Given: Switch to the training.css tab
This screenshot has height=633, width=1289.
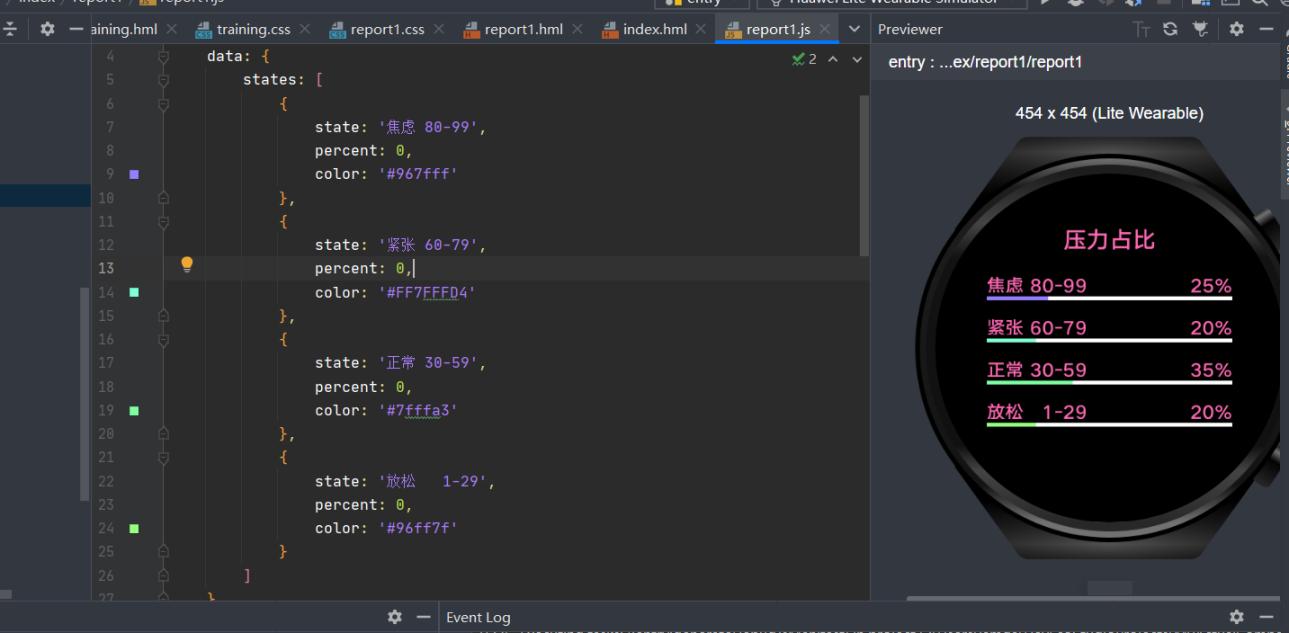Looking at the screenshot, I should tap(252, 30).
